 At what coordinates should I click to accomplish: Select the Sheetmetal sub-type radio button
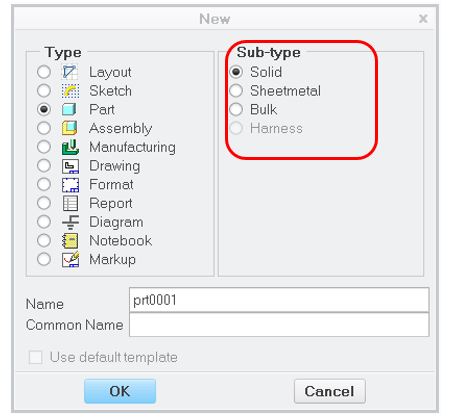[x=236, y=91]
